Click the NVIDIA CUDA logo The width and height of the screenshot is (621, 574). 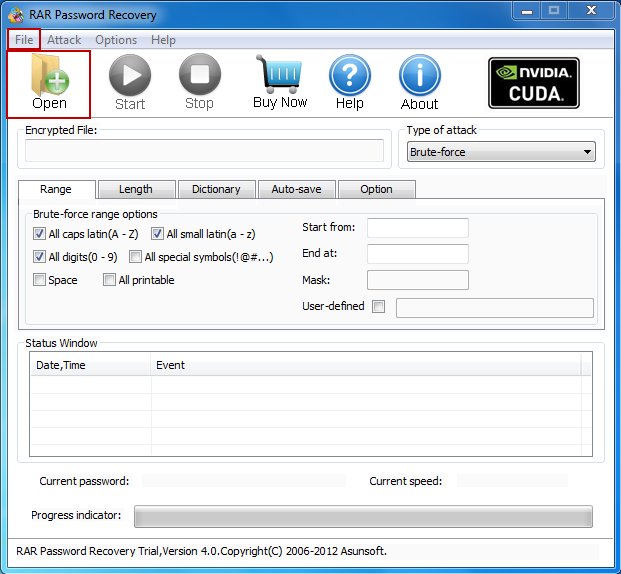pyautogui.click(x=534, y=83)
